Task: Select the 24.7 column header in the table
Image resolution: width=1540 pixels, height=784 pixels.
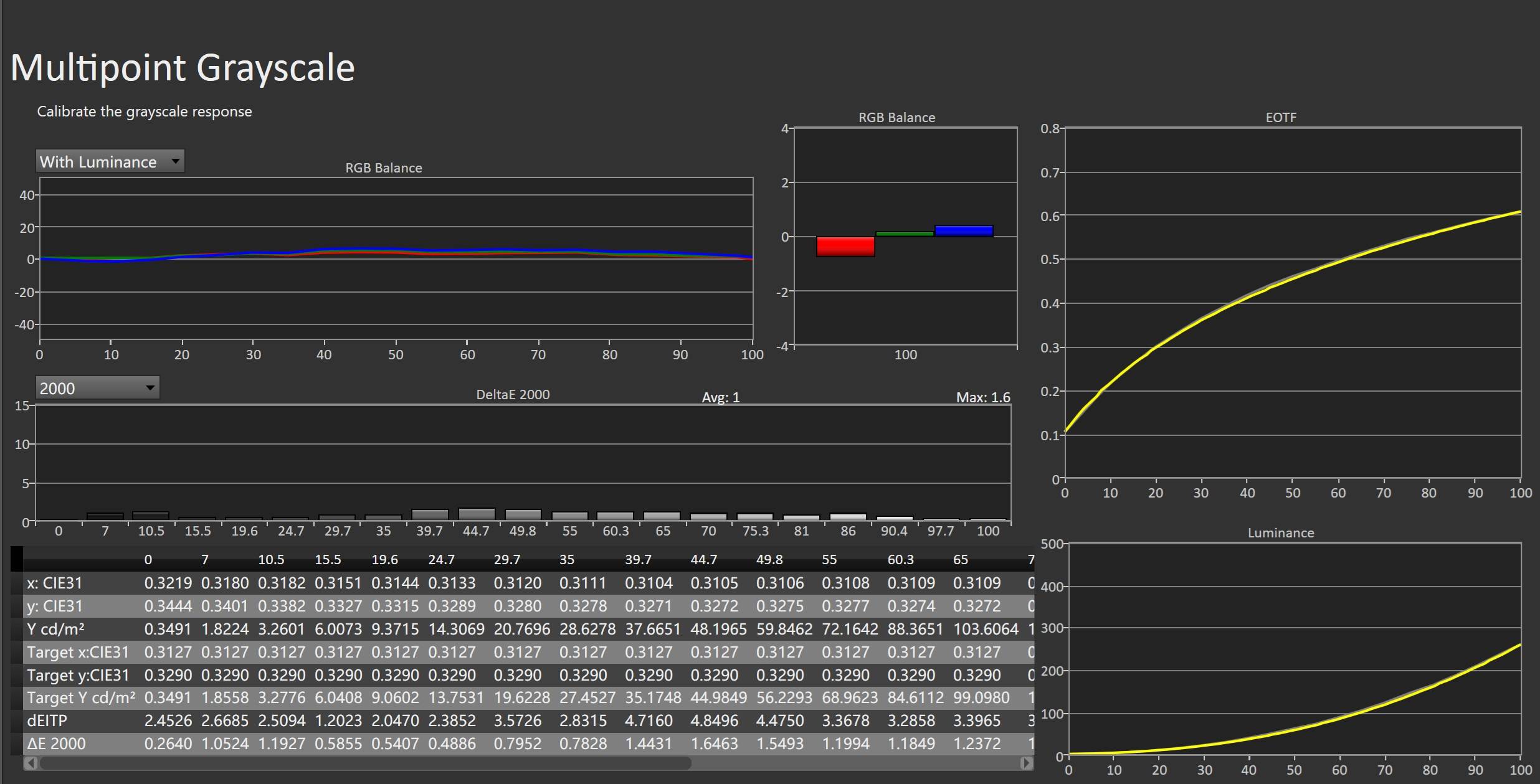Action: coord(441,560)
